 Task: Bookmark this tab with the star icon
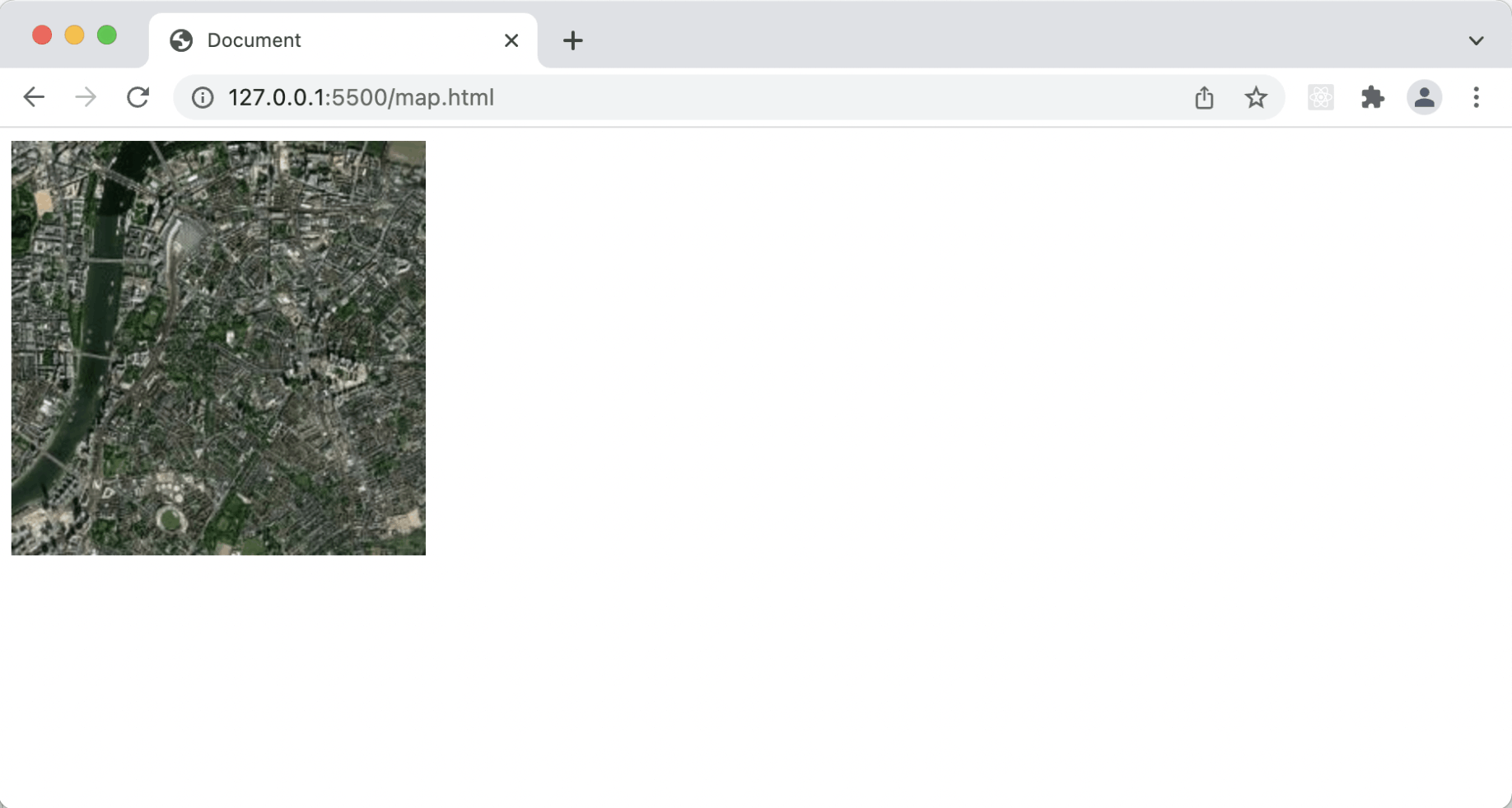1256,97
